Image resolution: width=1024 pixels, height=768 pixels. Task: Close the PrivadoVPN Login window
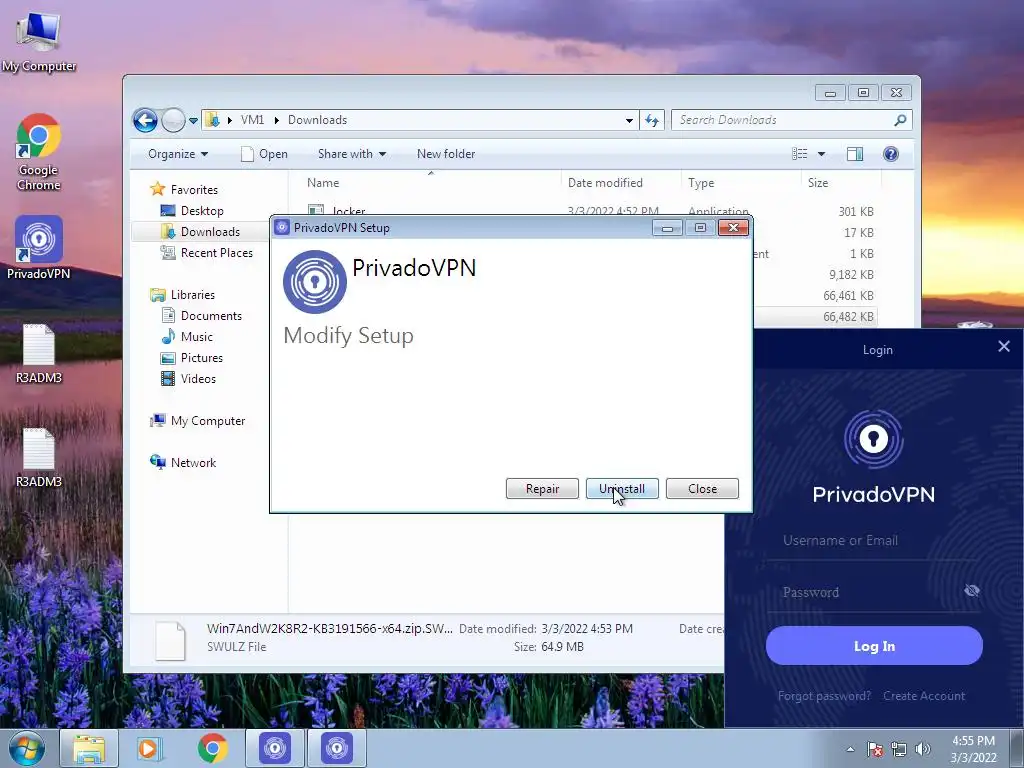(1004, 346)
